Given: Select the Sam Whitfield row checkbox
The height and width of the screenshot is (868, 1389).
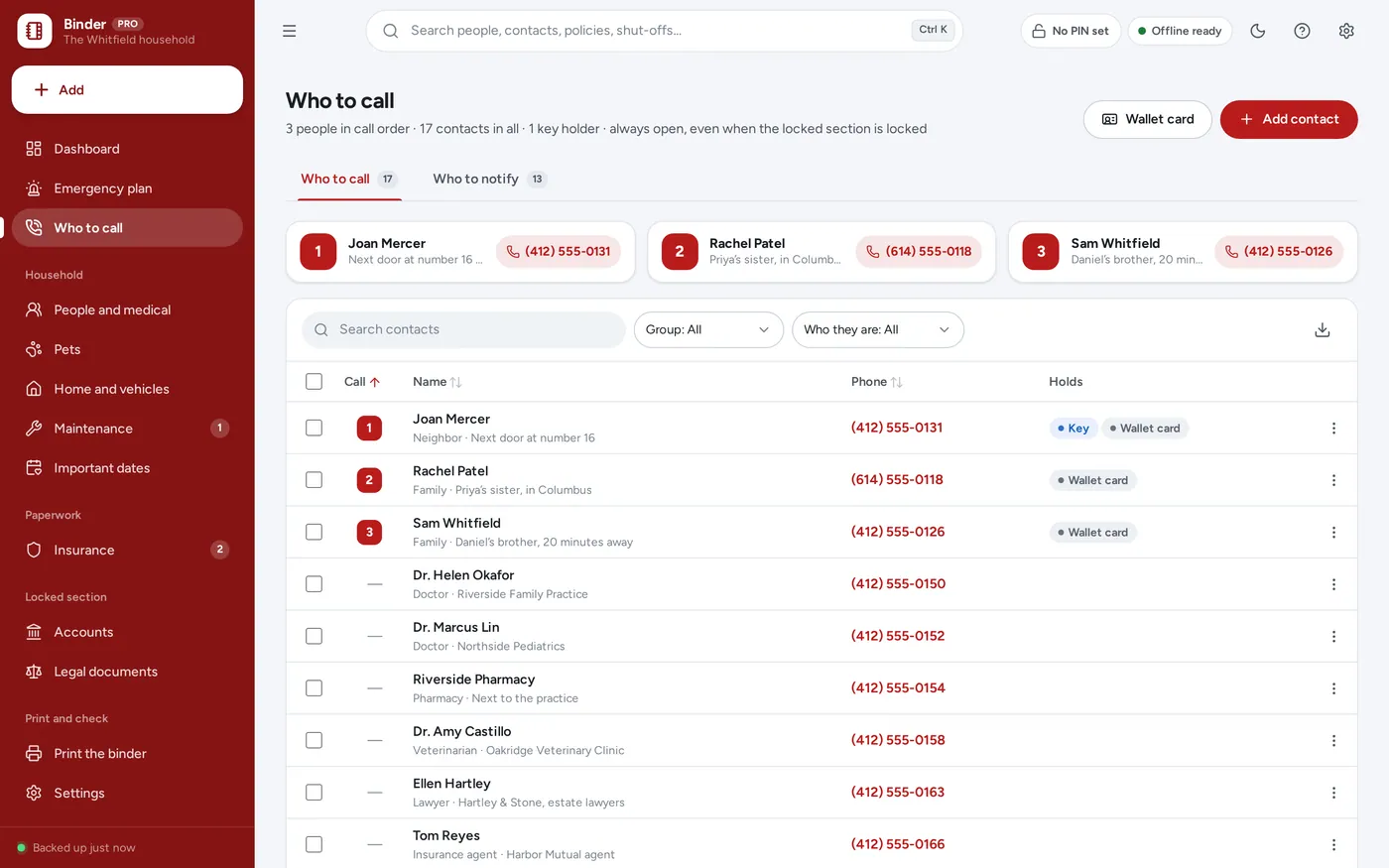Looking at the screenshot, I should [315, 532].
